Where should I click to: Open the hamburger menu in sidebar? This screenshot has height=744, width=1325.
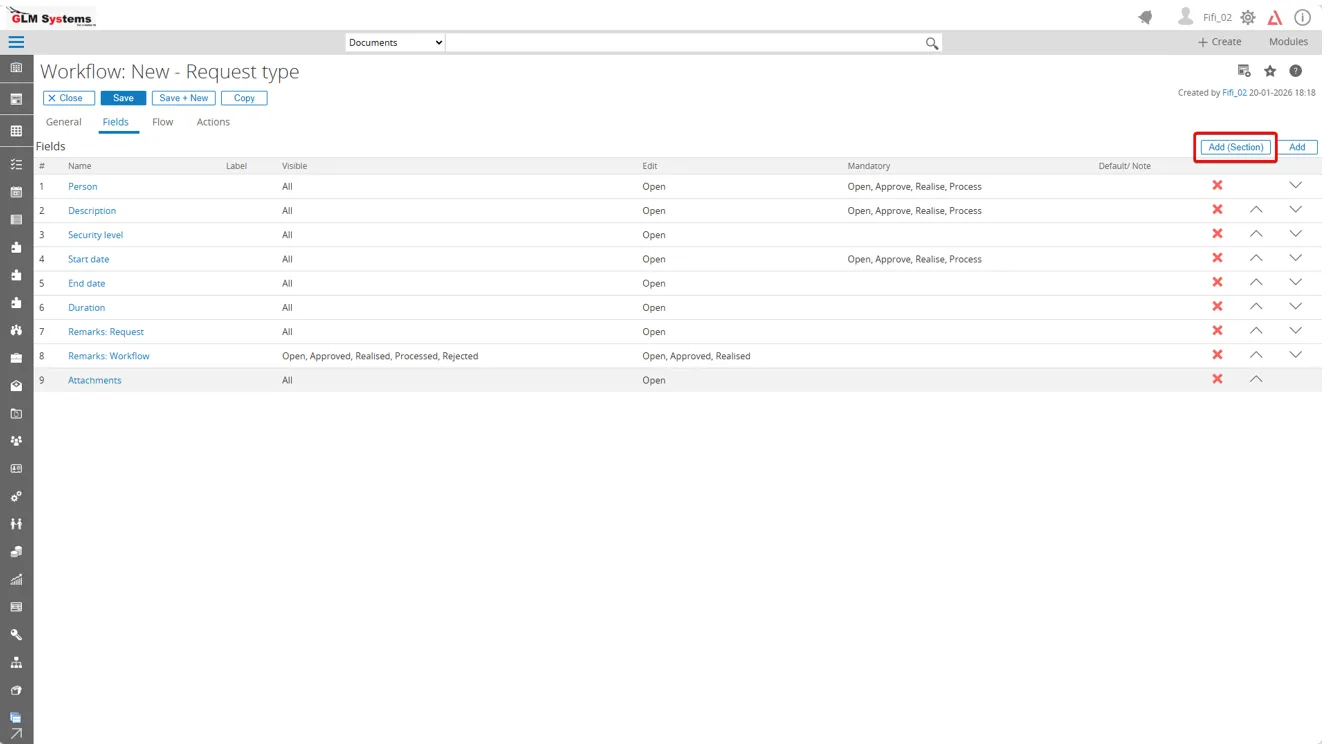click(16, 42)
